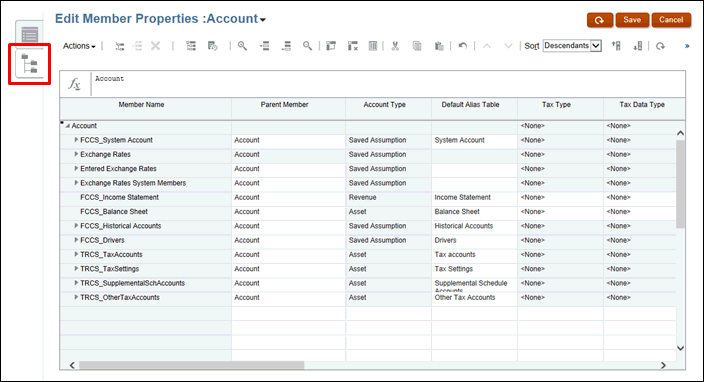This screenshot has height=382, width=704.
Task: Expand the TRCS_TaxAccounts member
Action: point(76,255)
